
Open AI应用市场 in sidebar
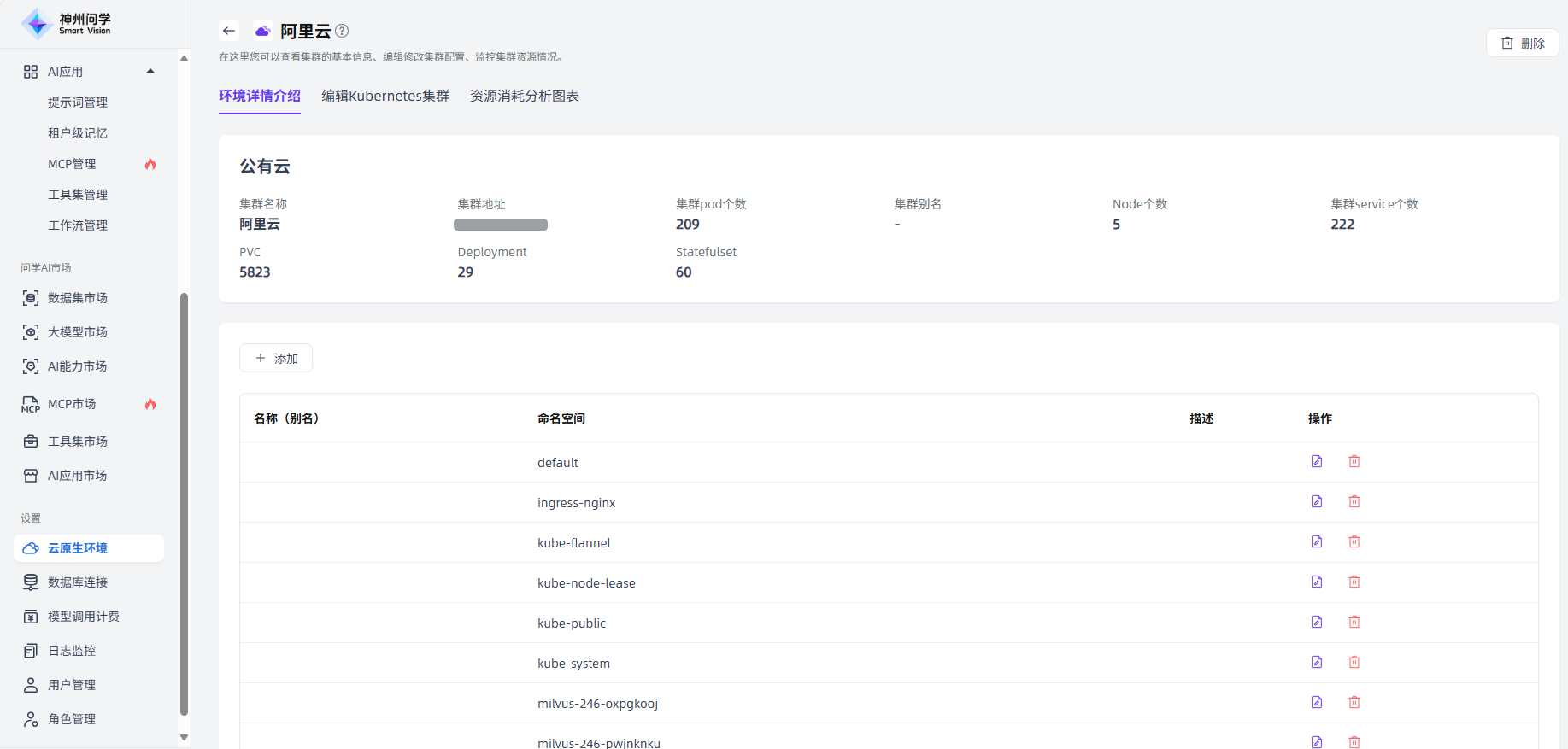77,476
